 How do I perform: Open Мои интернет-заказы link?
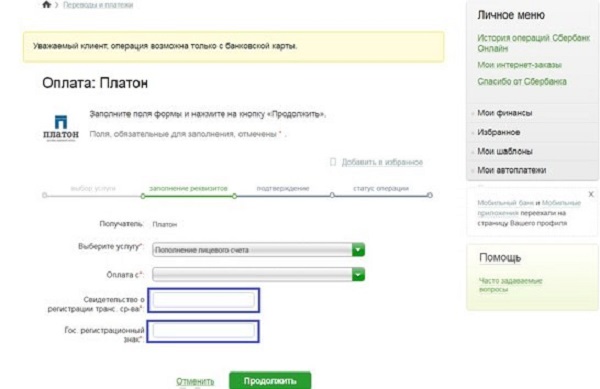519,65
